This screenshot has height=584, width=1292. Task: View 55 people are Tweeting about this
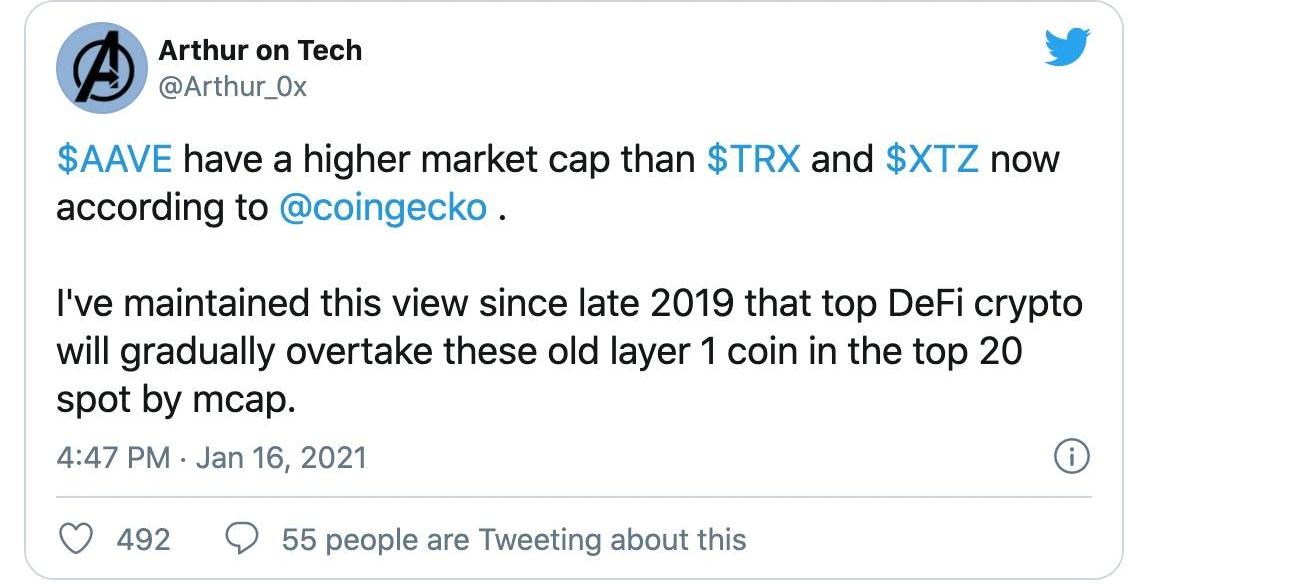tap(514, 540)
